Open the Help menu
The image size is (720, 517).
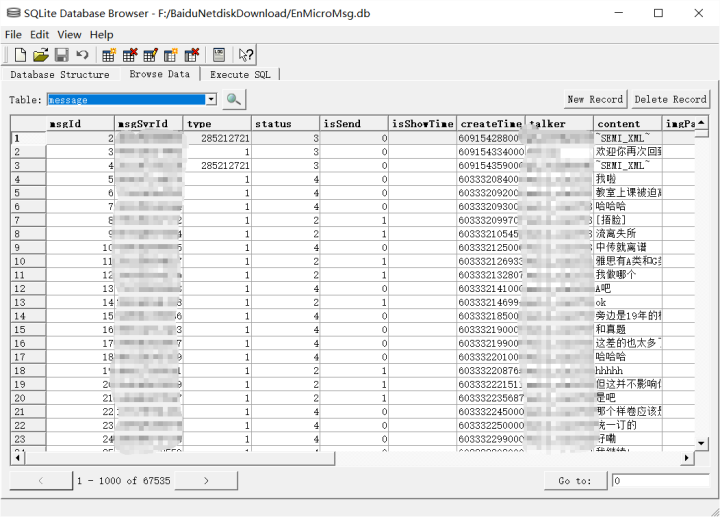point(101,35)
